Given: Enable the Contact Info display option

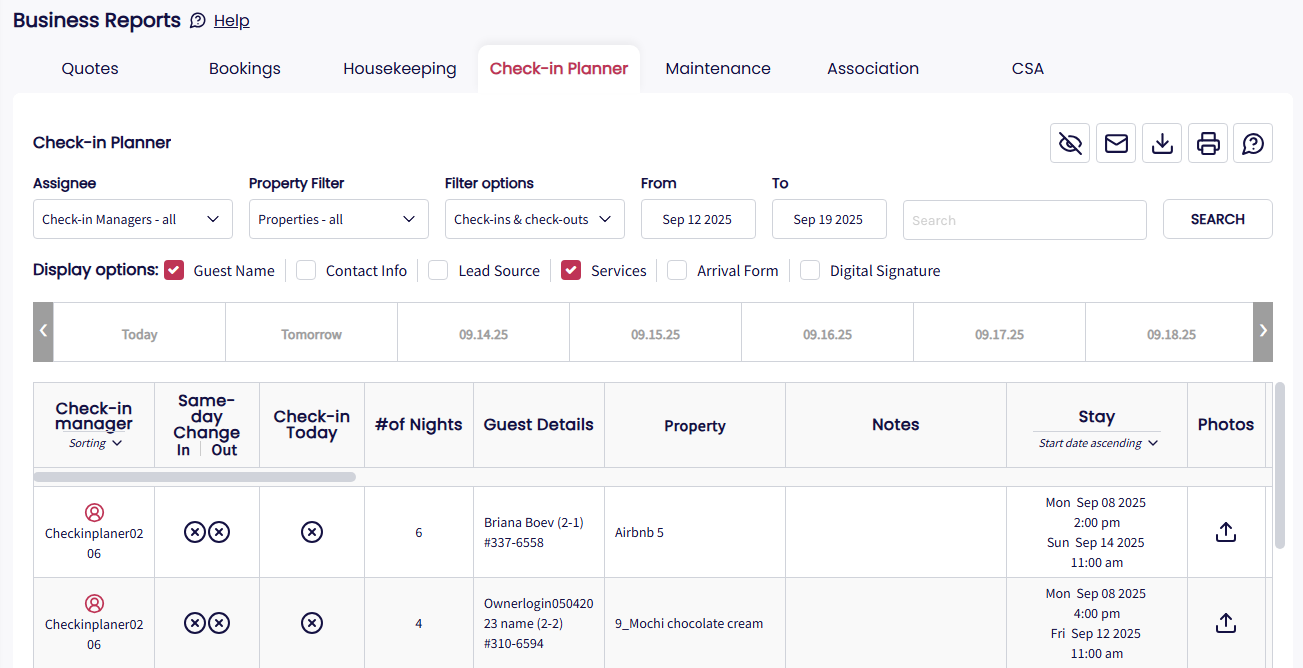Looking at the screenshot, I should [x=306, y=270].
